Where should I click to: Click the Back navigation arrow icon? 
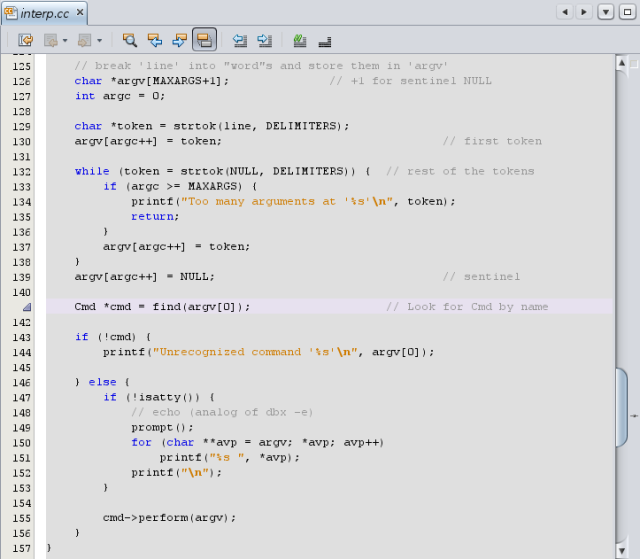[x=51, y=40]
